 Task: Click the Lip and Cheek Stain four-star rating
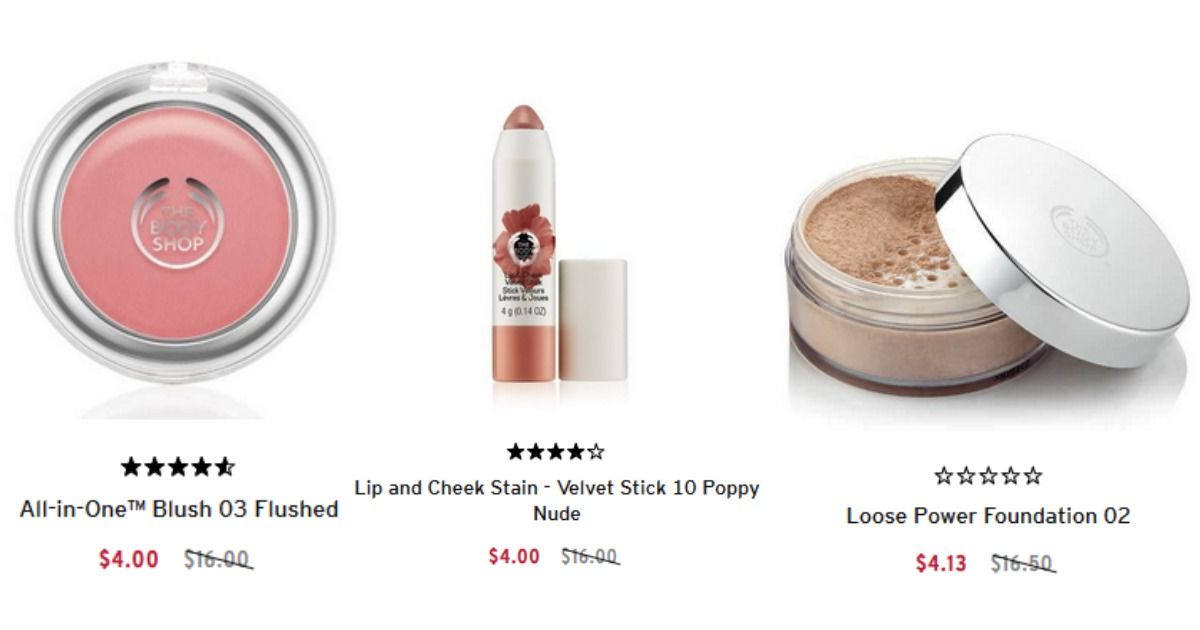click(x=556, y=452)
